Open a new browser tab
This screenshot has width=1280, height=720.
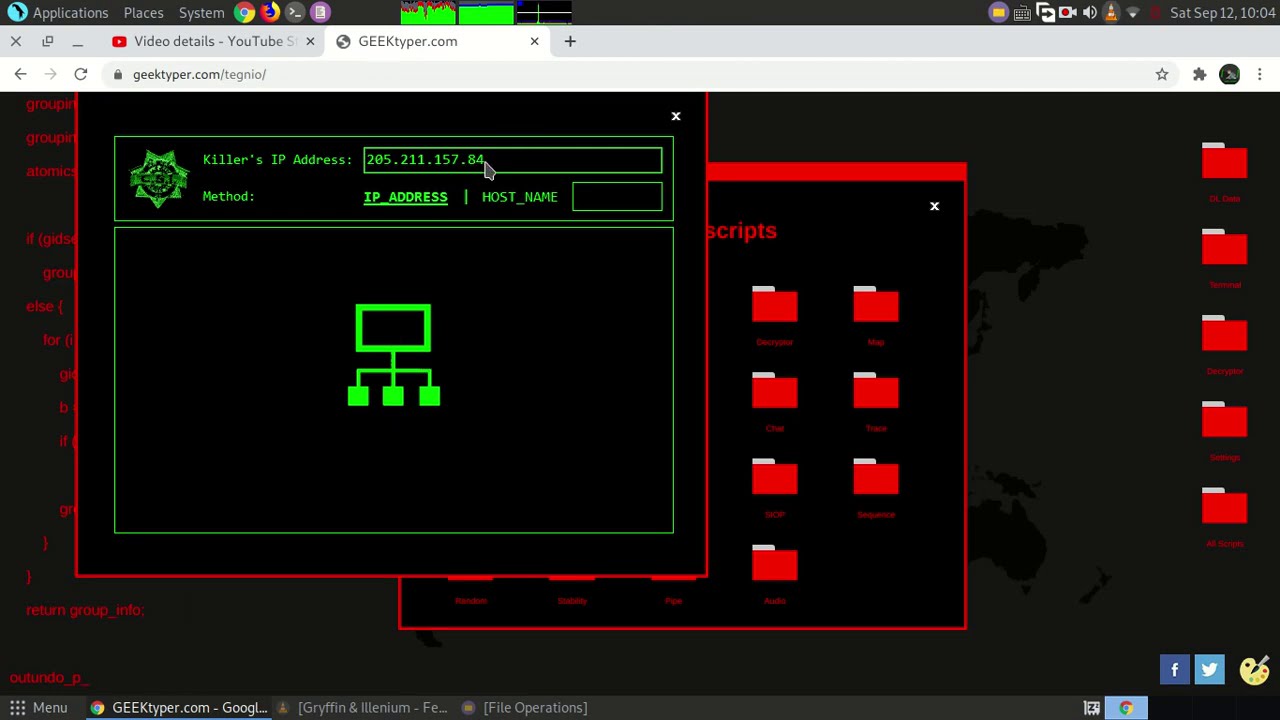[570, 41]
